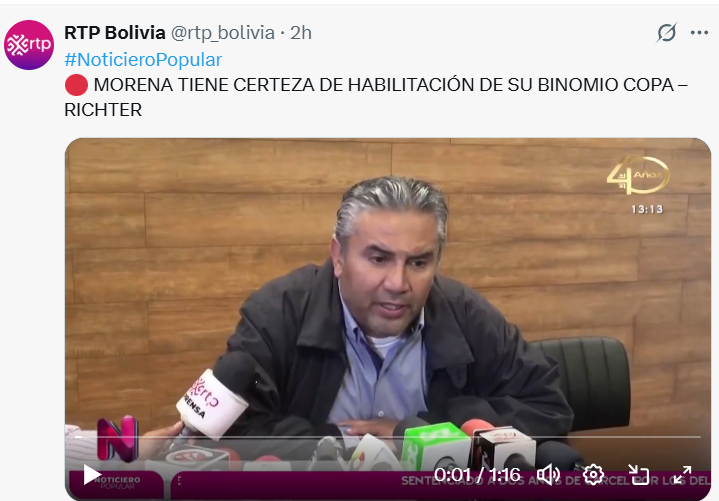Click the Grok explain-post icon
719x501 pixels.
click(x=666, y=33)
